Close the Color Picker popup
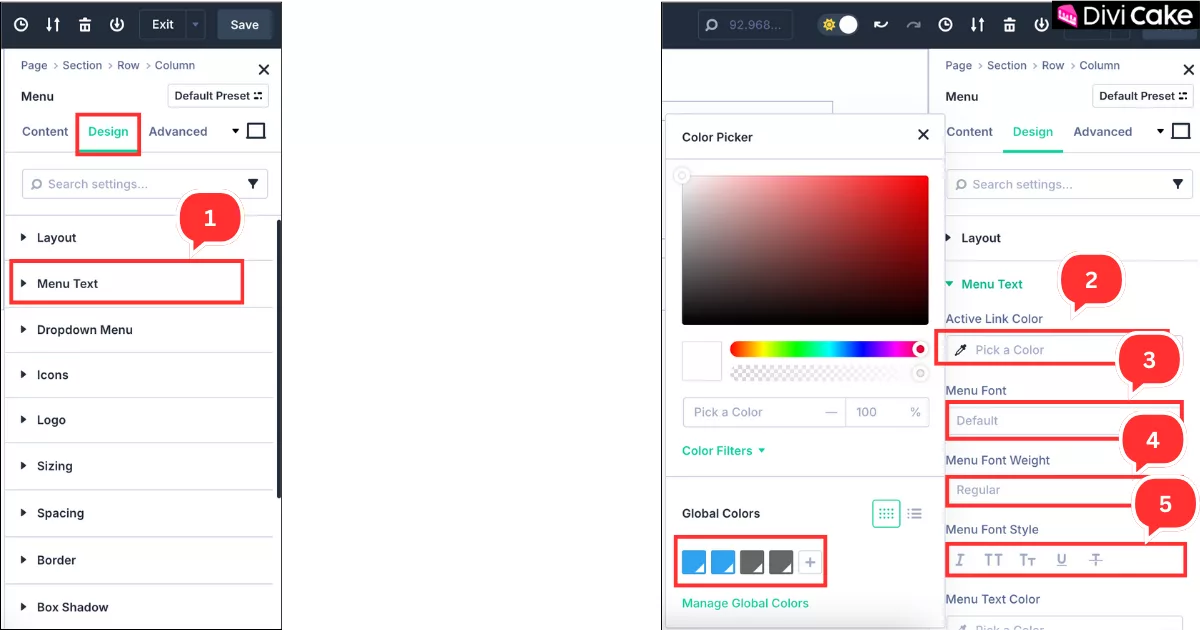Image resolution: width=1200 pixels, height=630 pixels. (923, 135)
